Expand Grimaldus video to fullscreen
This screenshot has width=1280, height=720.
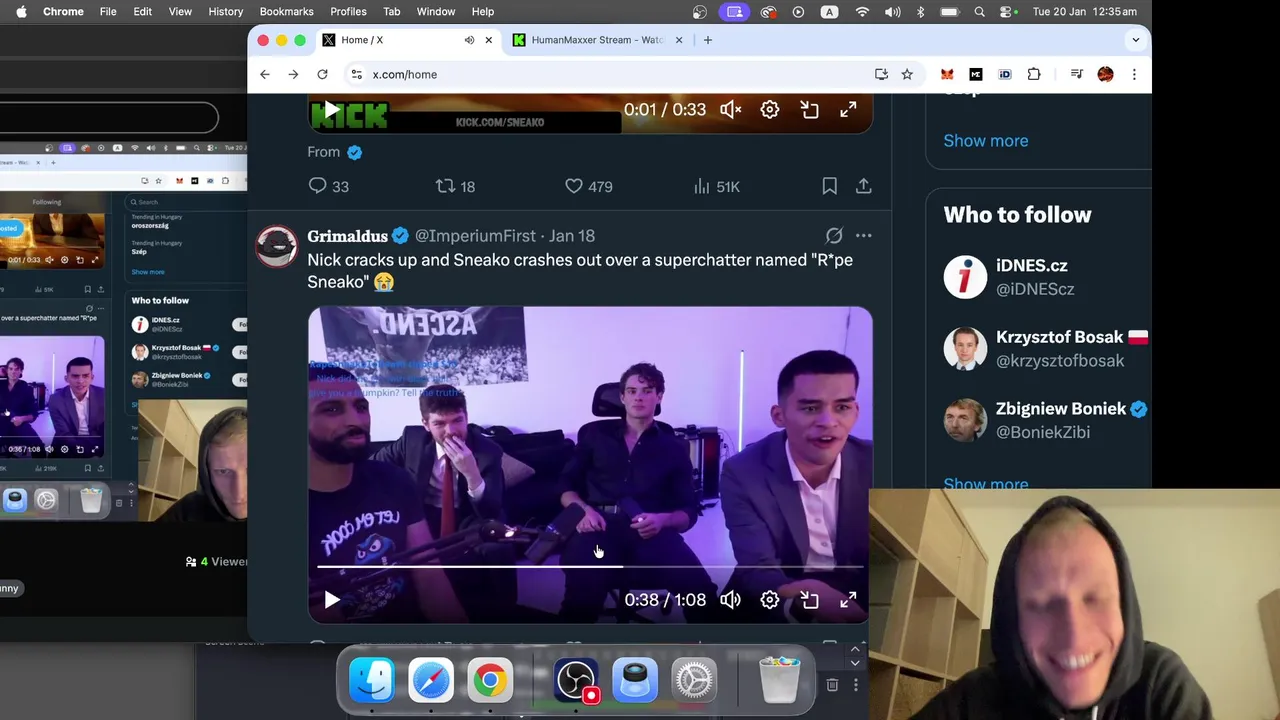848,600
